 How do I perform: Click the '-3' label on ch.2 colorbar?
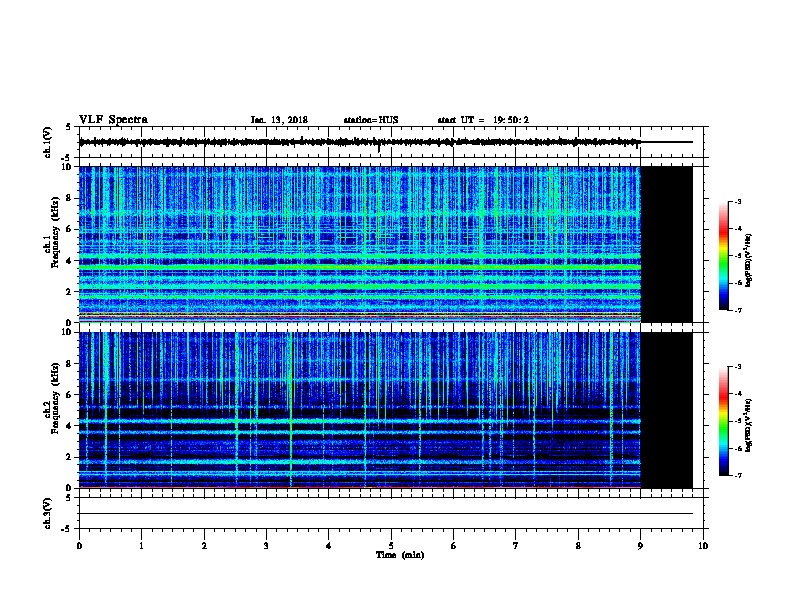[738, 367]
